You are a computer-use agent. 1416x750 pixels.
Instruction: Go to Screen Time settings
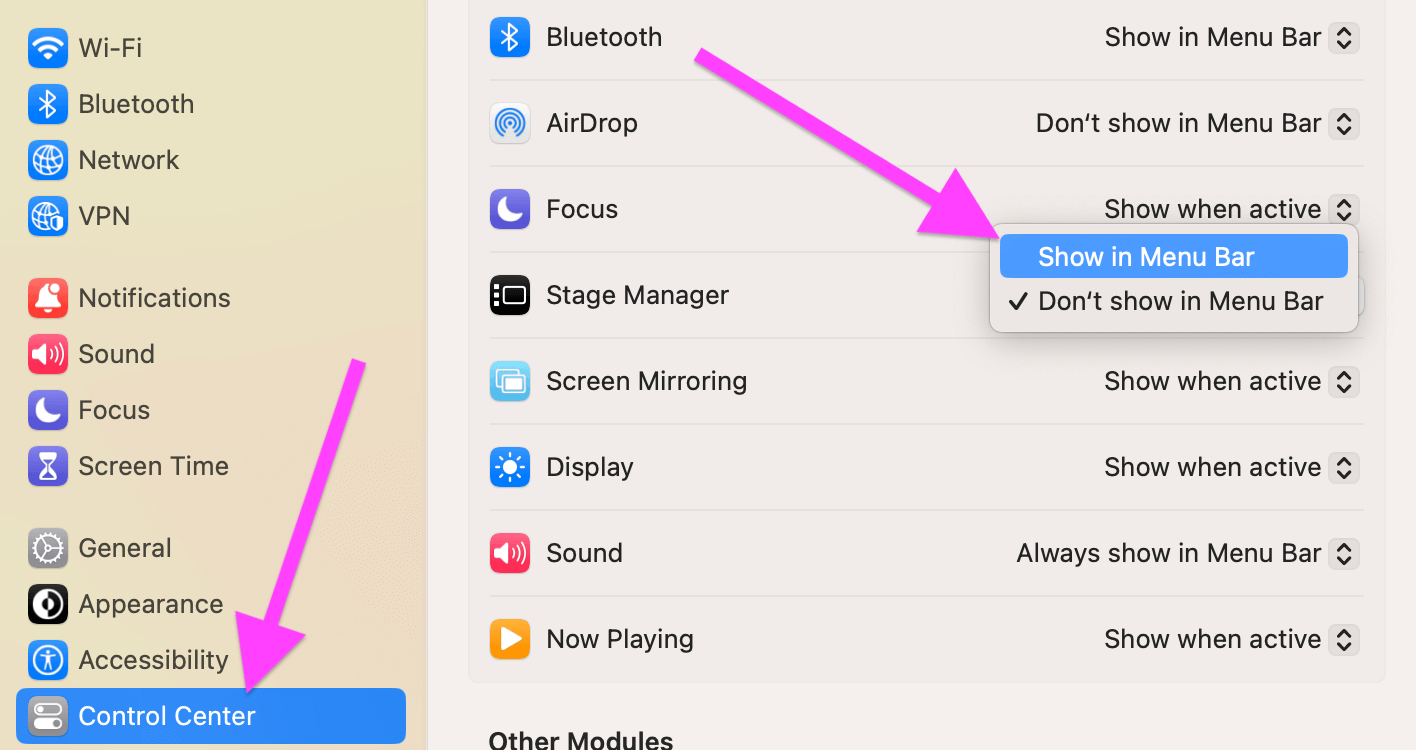coord(153,465)
